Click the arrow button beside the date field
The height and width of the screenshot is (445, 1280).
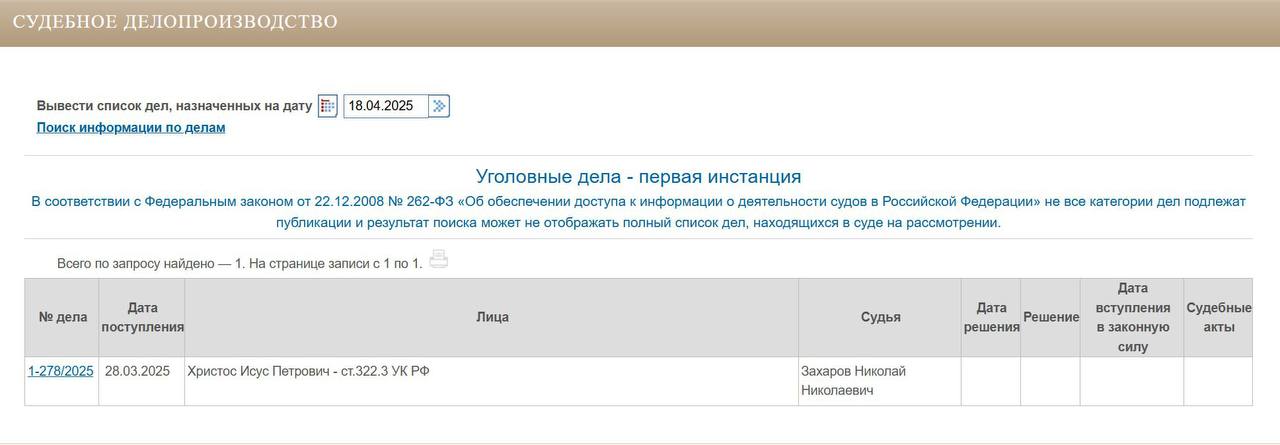440,106
